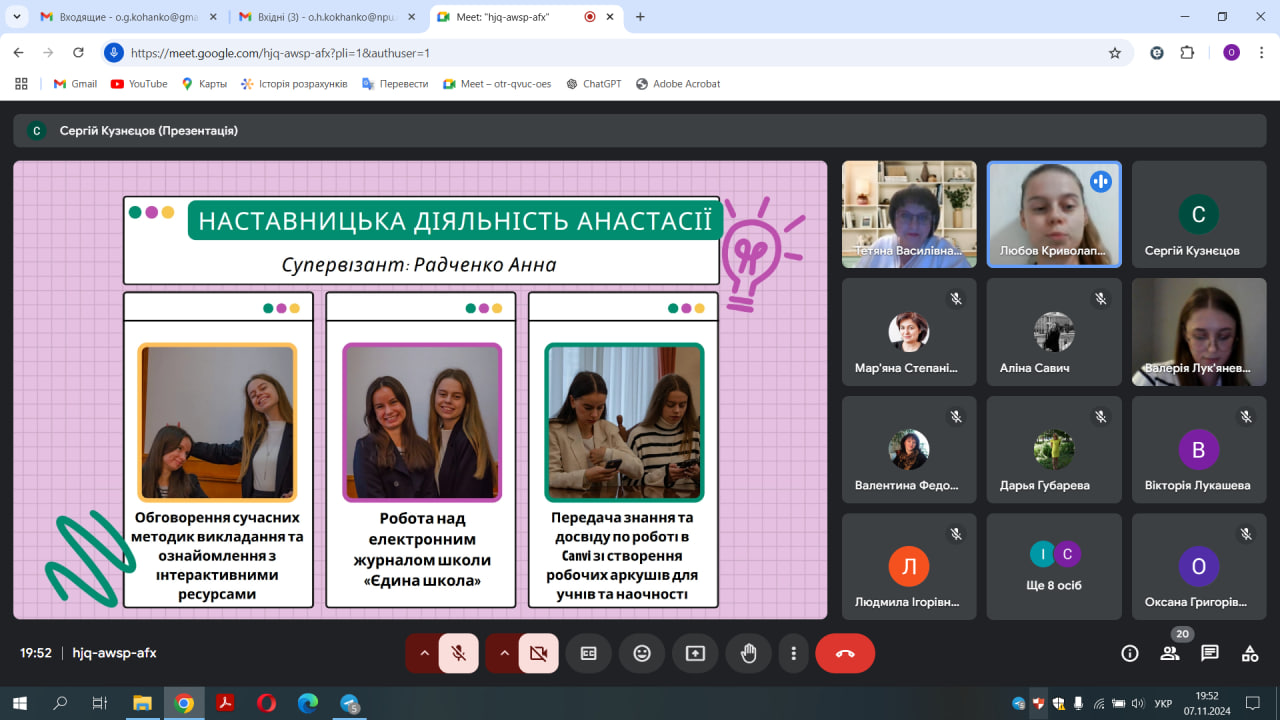Switch УКР keyboard language in tray

point(1163,704)
